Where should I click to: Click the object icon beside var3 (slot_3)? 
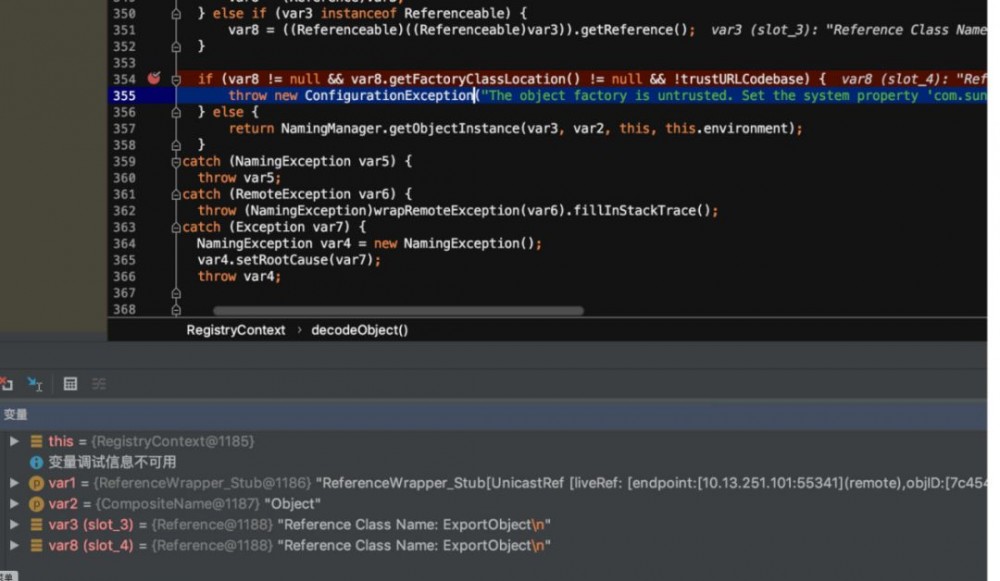pos(36,524)
